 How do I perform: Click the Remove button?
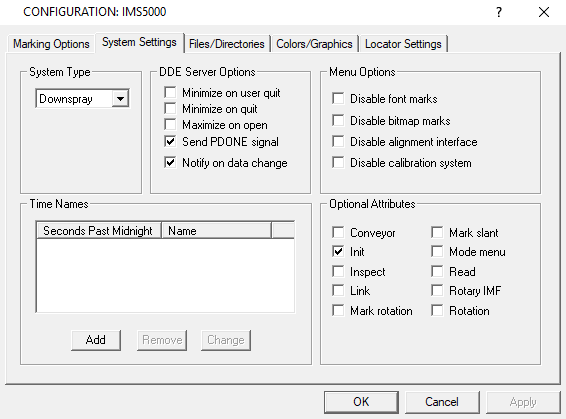[x=162, y=340]
